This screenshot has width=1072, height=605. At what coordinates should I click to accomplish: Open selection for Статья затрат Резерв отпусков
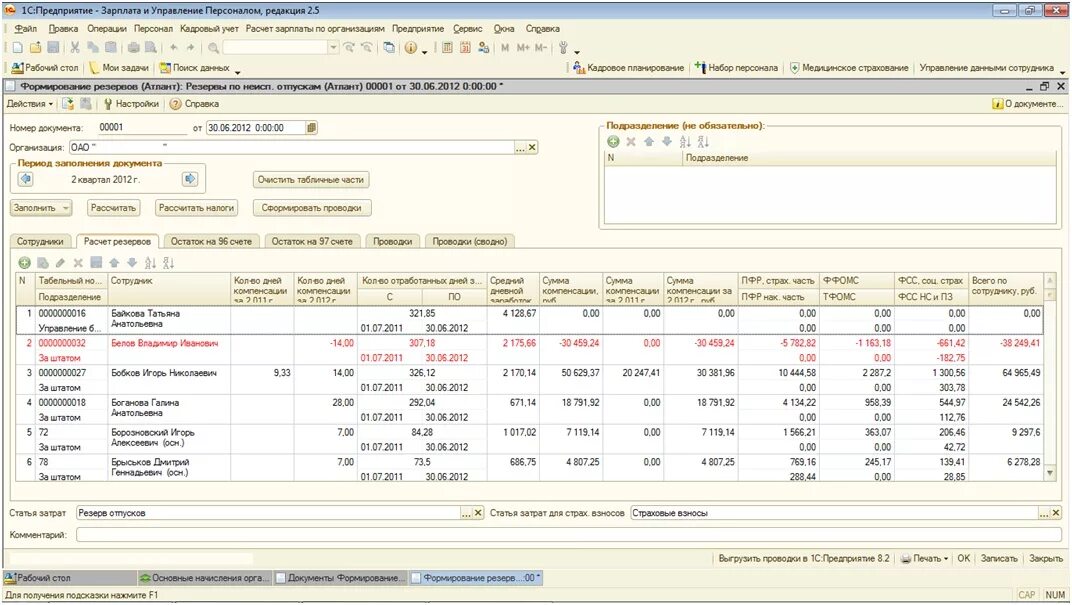466,513
